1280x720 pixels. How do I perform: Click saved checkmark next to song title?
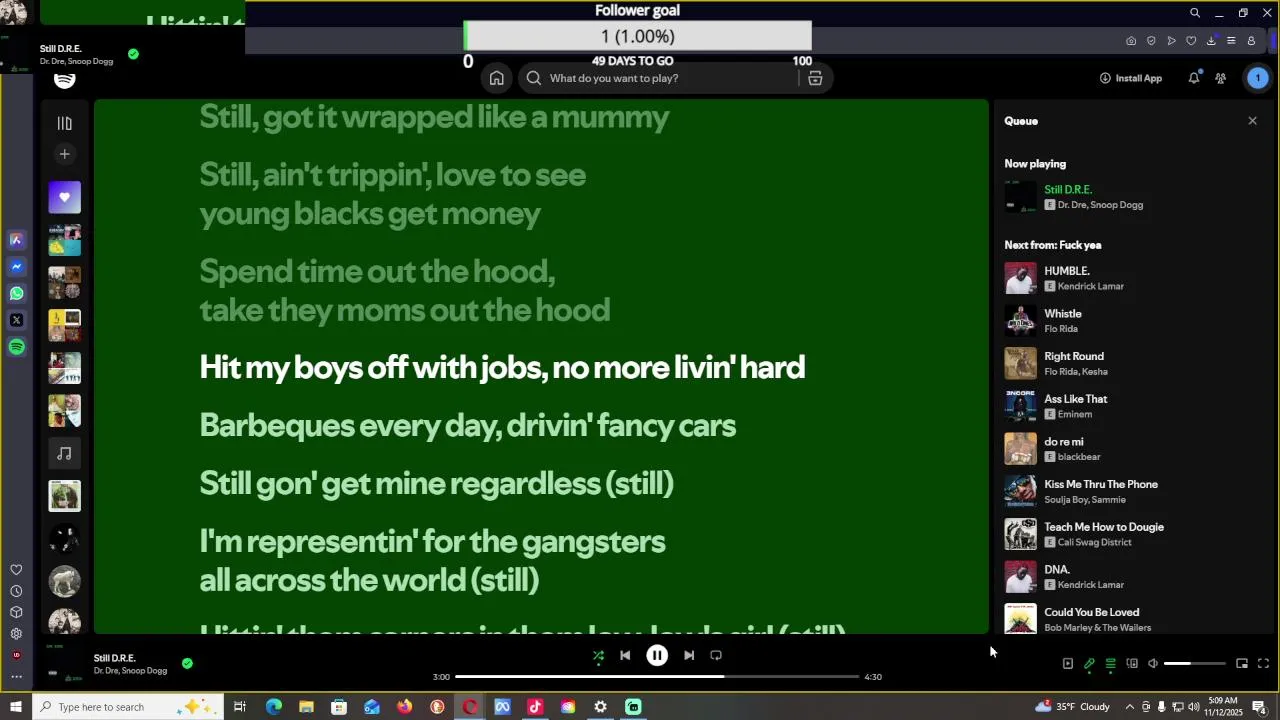click(187, 663)
